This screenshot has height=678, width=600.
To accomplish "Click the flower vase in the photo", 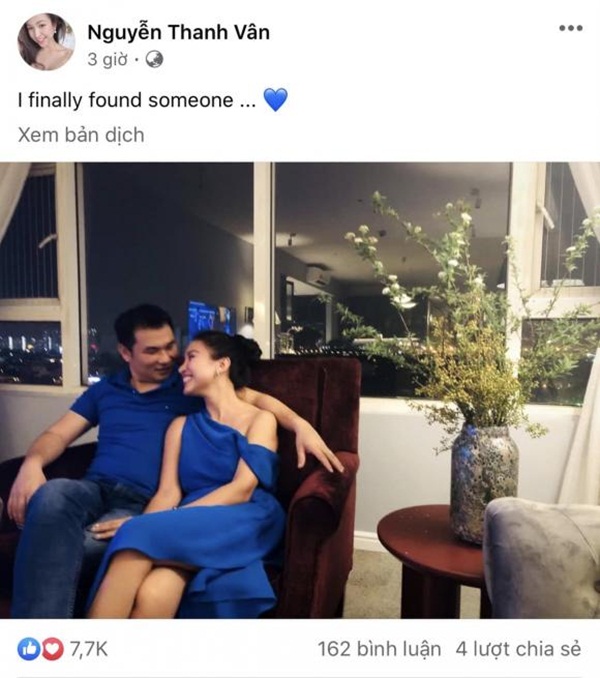I will coord(483,482).
